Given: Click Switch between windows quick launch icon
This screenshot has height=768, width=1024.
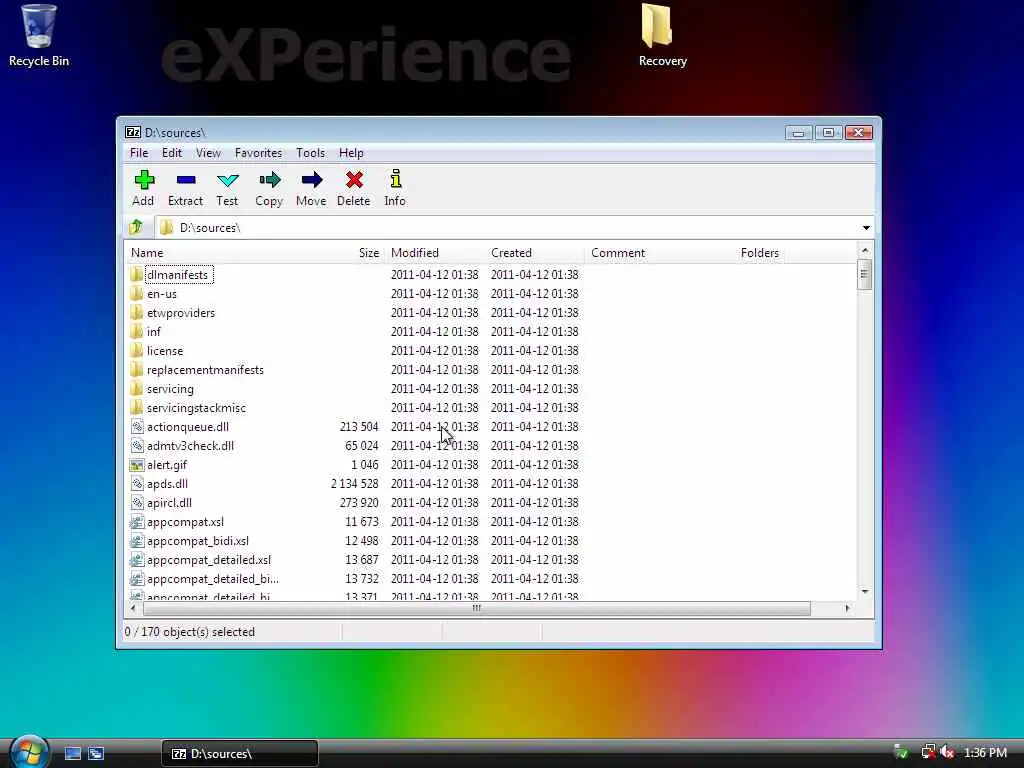Looking at the screenshot, I should [x=96, y=753].
